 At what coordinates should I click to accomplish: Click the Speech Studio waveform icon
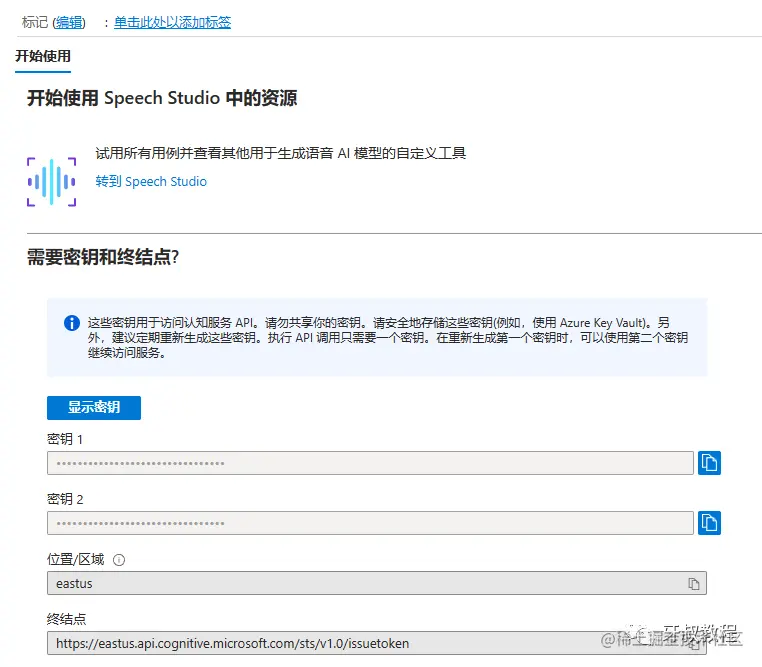[x=52, y=182]
